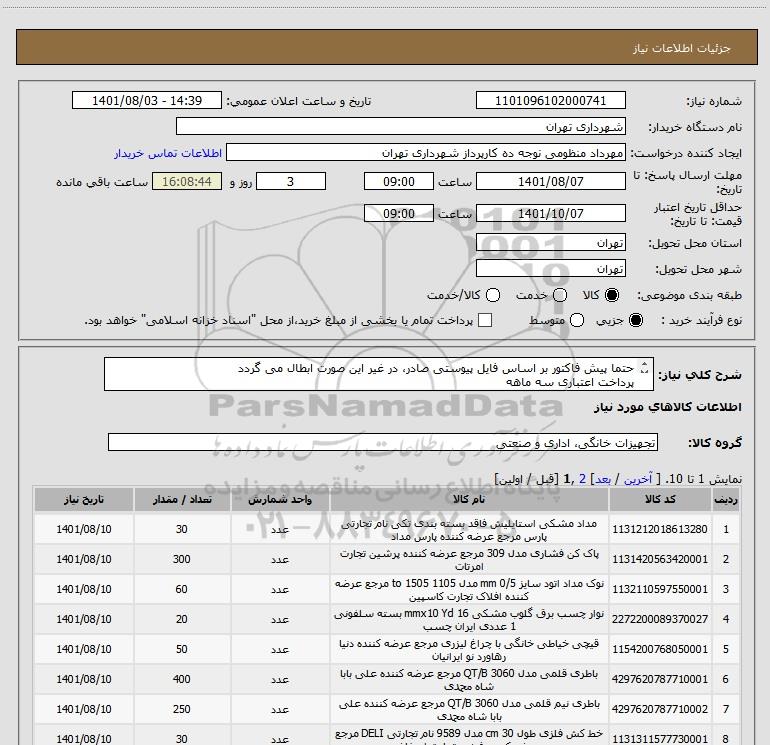
Task: Click the باطری قلمی مدل item name
Action: point(469,680)
